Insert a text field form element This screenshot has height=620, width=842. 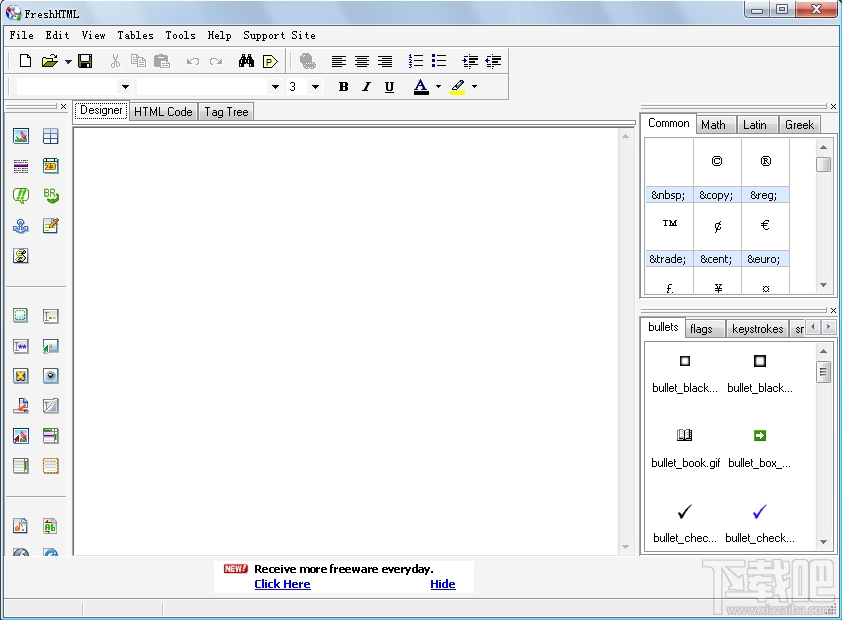coord(50,316)
